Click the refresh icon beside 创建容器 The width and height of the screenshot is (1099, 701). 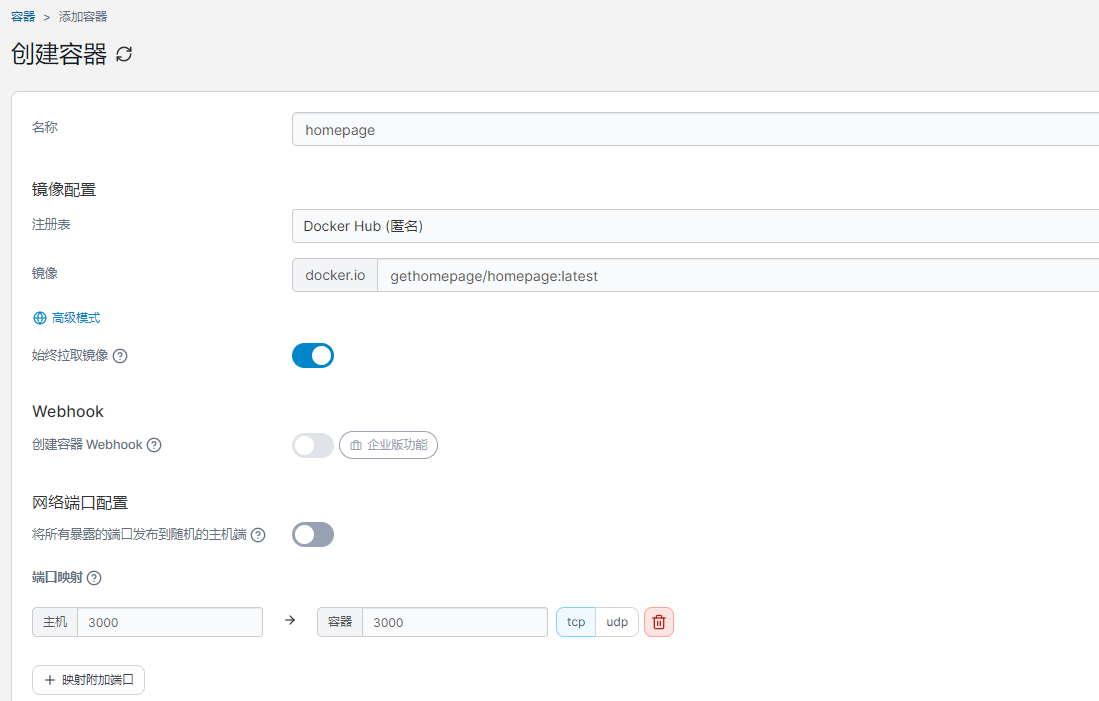[124, 54]
